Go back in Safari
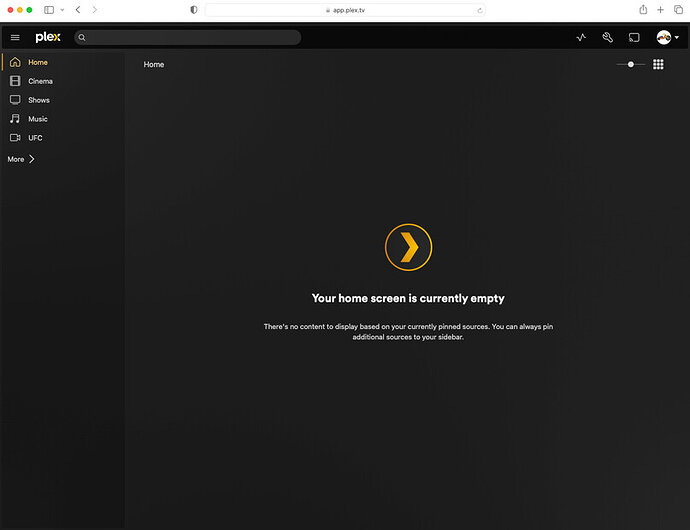690x530 pixels. (78, 10)
